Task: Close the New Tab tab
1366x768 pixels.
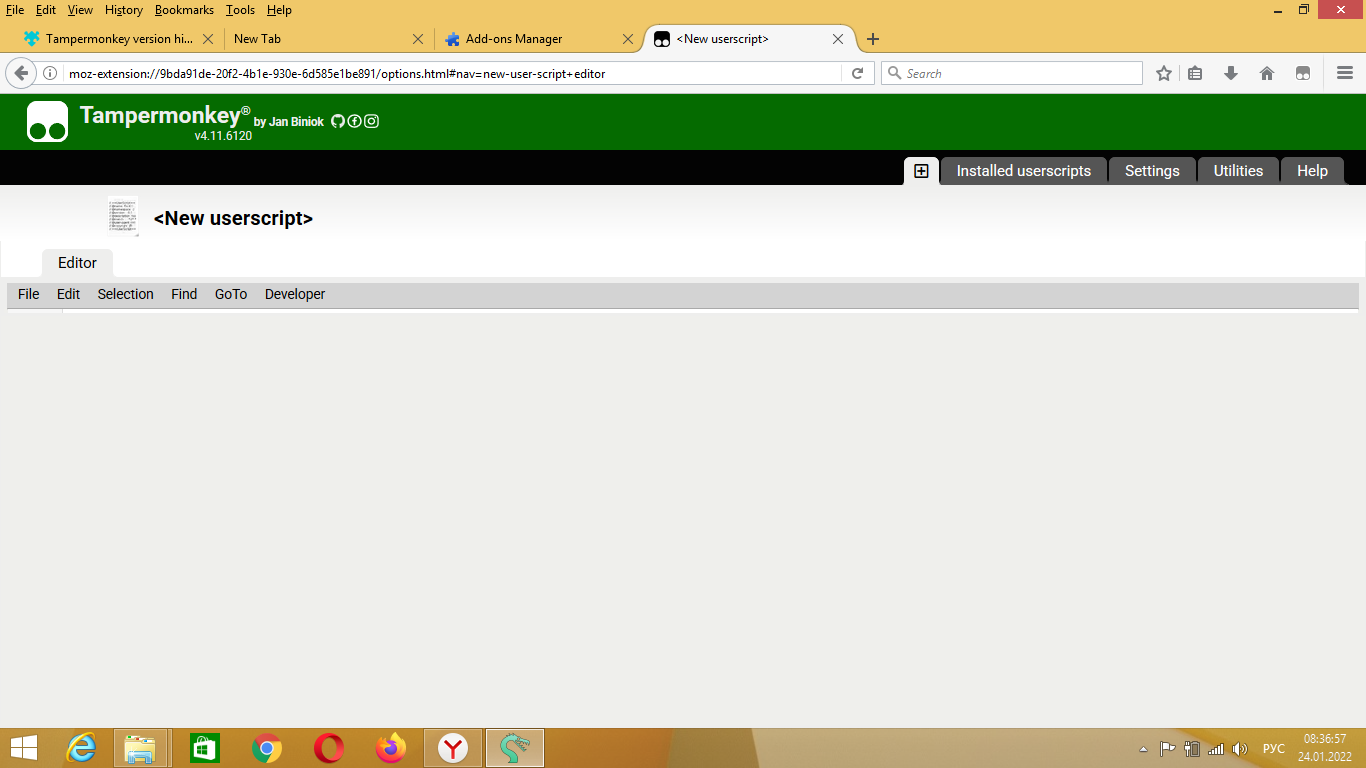Action: [x=419, y=39]
